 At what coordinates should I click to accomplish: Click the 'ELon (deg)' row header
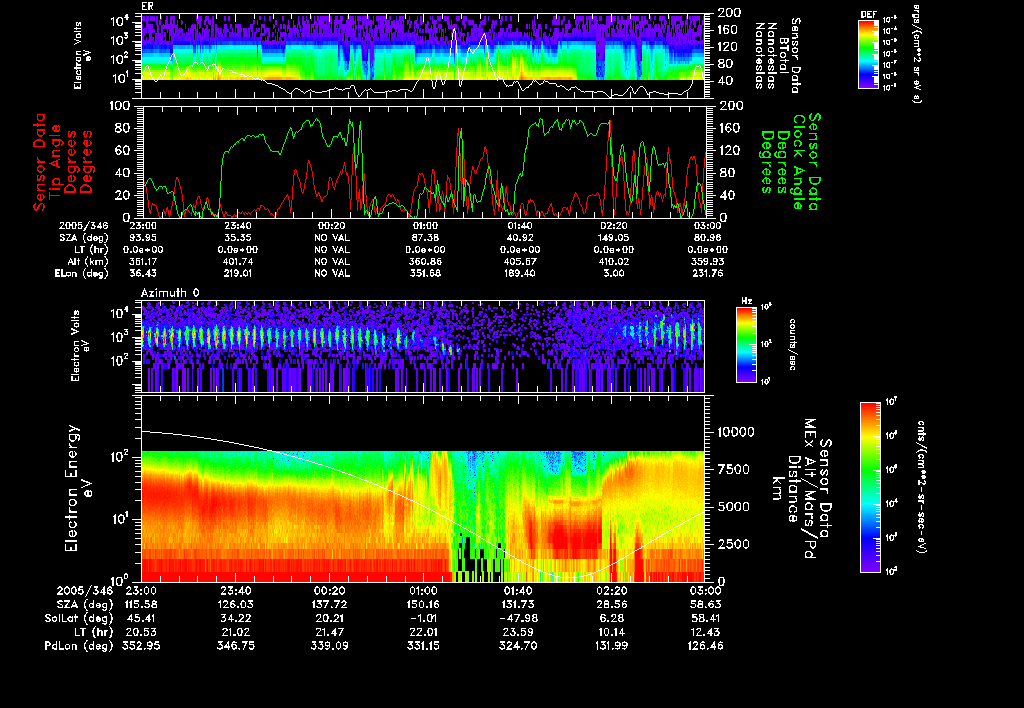click(x=81, y=274)
